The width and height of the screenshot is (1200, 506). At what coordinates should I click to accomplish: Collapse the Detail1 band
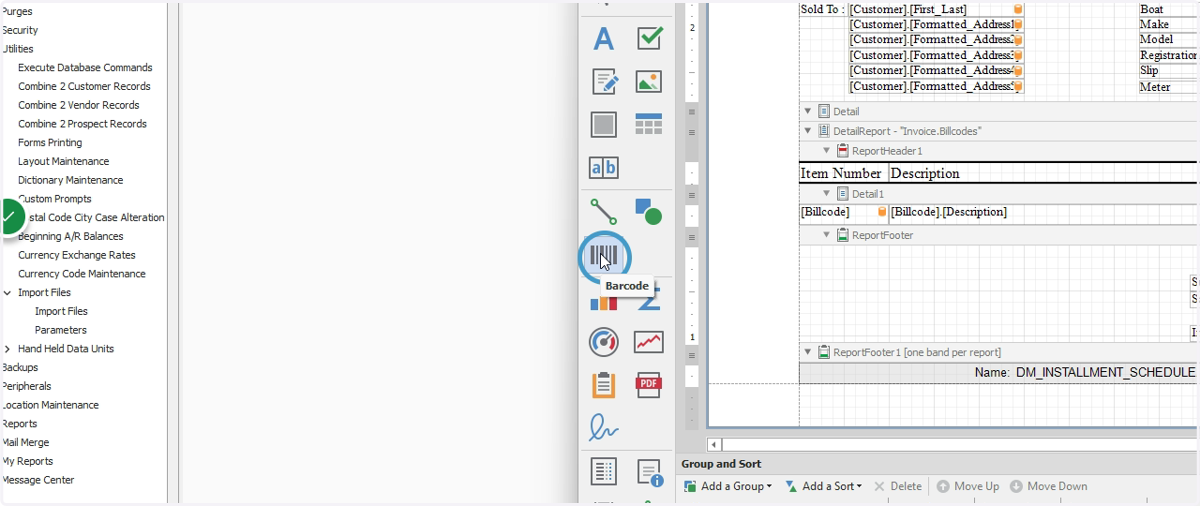[x=827, y=193]
